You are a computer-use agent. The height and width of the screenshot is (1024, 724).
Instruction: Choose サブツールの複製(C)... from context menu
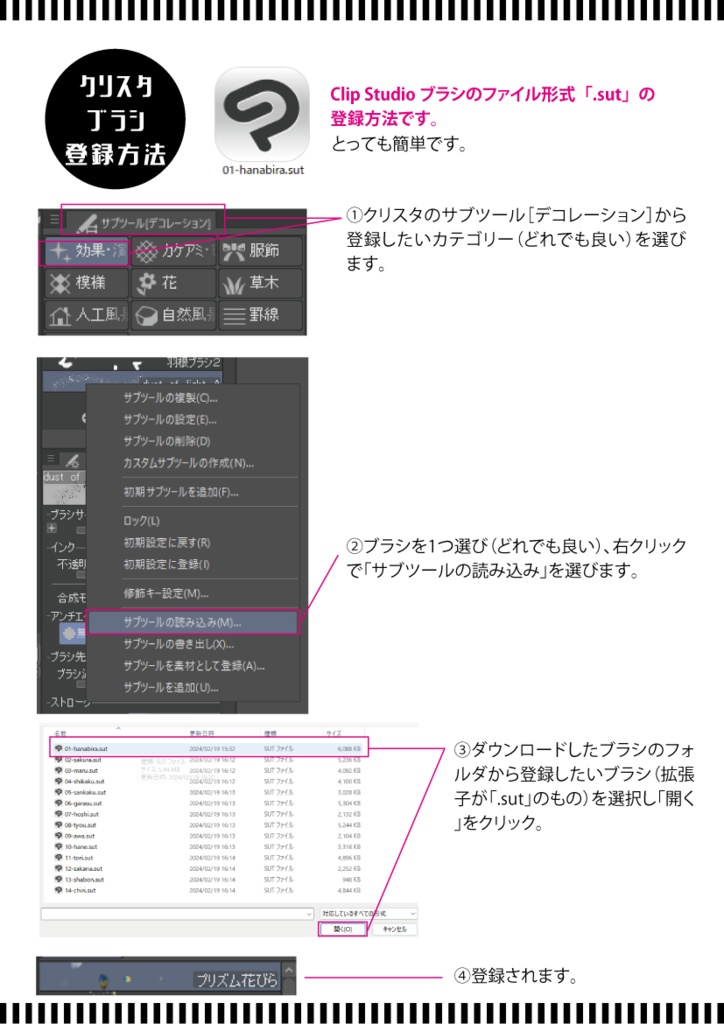[x=193, y=398]
